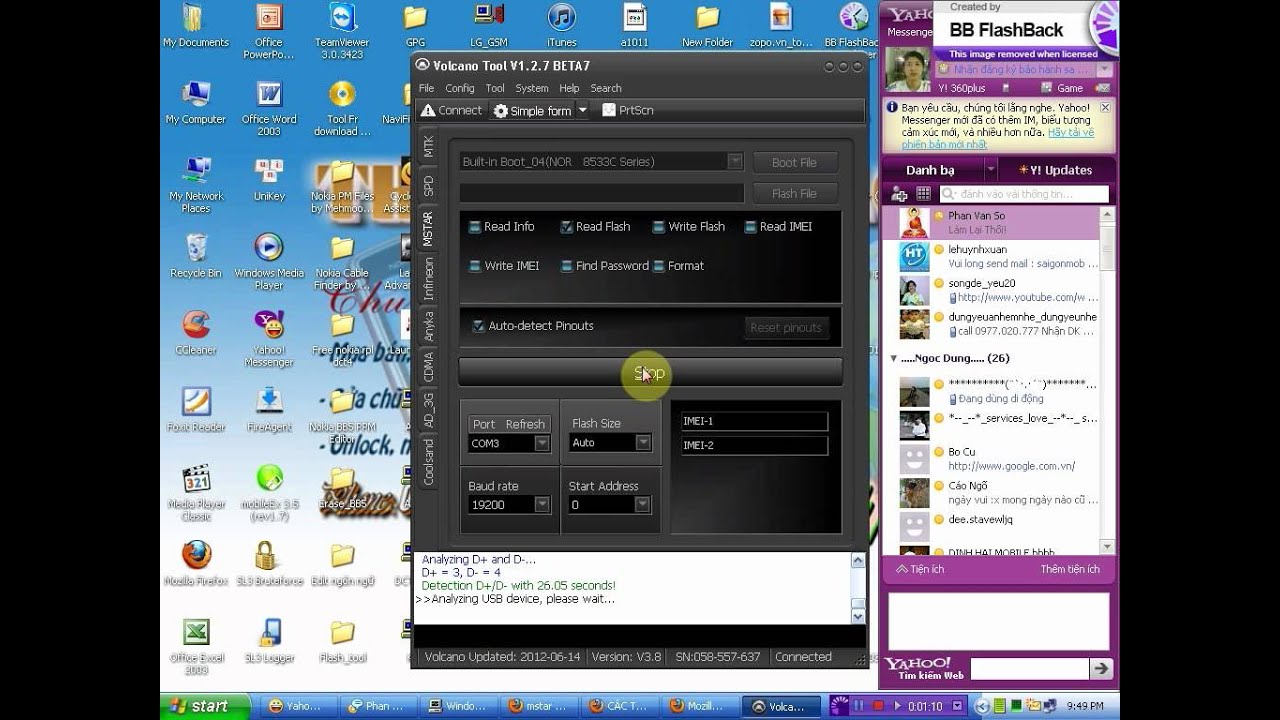Click the Flash File button

(793, 193)
